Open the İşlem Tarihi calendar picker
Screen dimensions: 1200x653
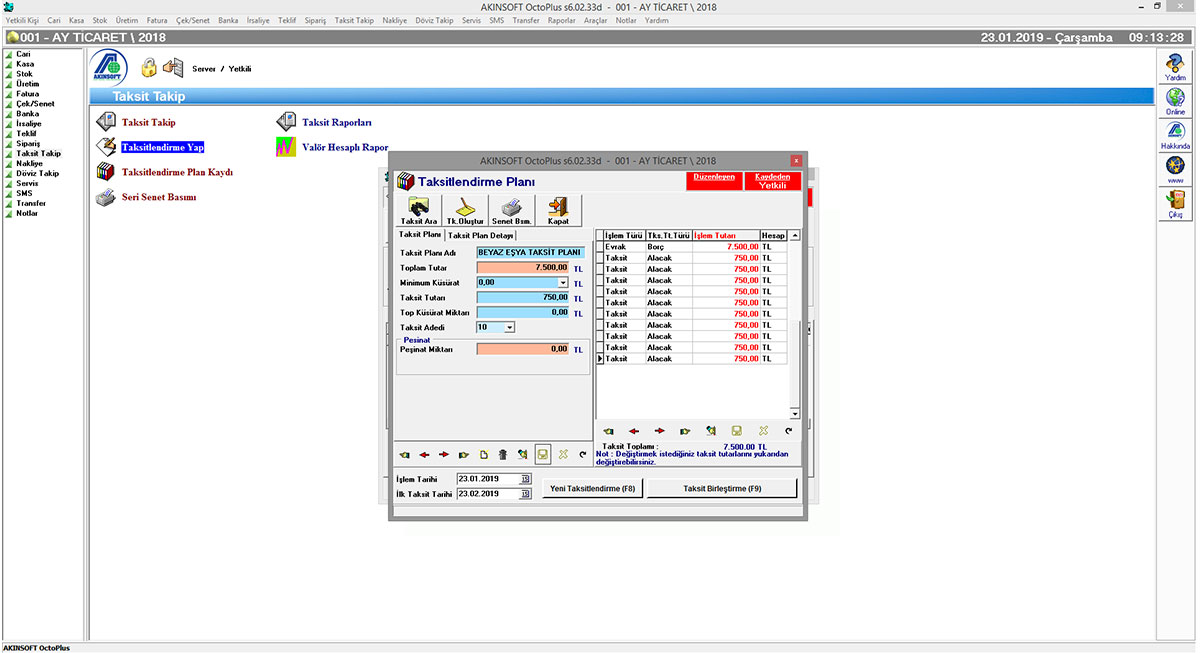click(525, 479)
